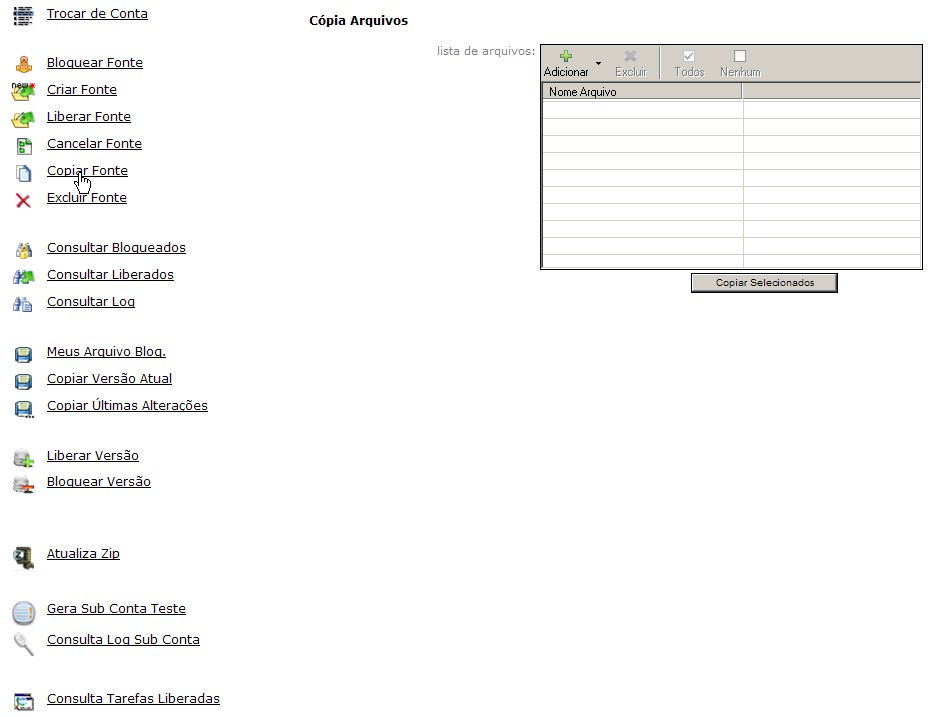
Task: Open the Gera Sub Conta Teste link
Action: (116, 609)
